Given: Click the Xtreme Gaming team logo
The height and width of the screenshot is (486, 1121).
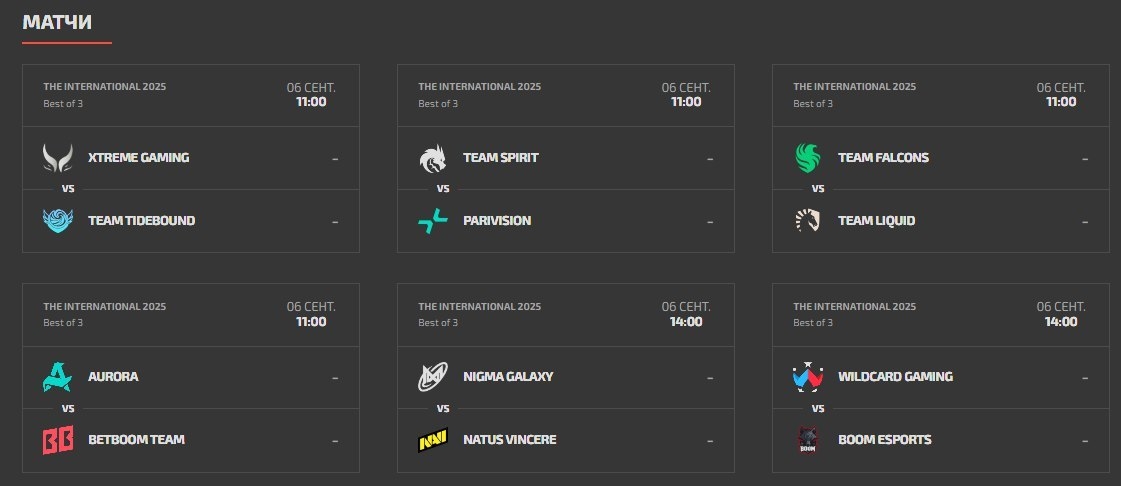Looking at the screenshot, I should [x=57, y=158].
